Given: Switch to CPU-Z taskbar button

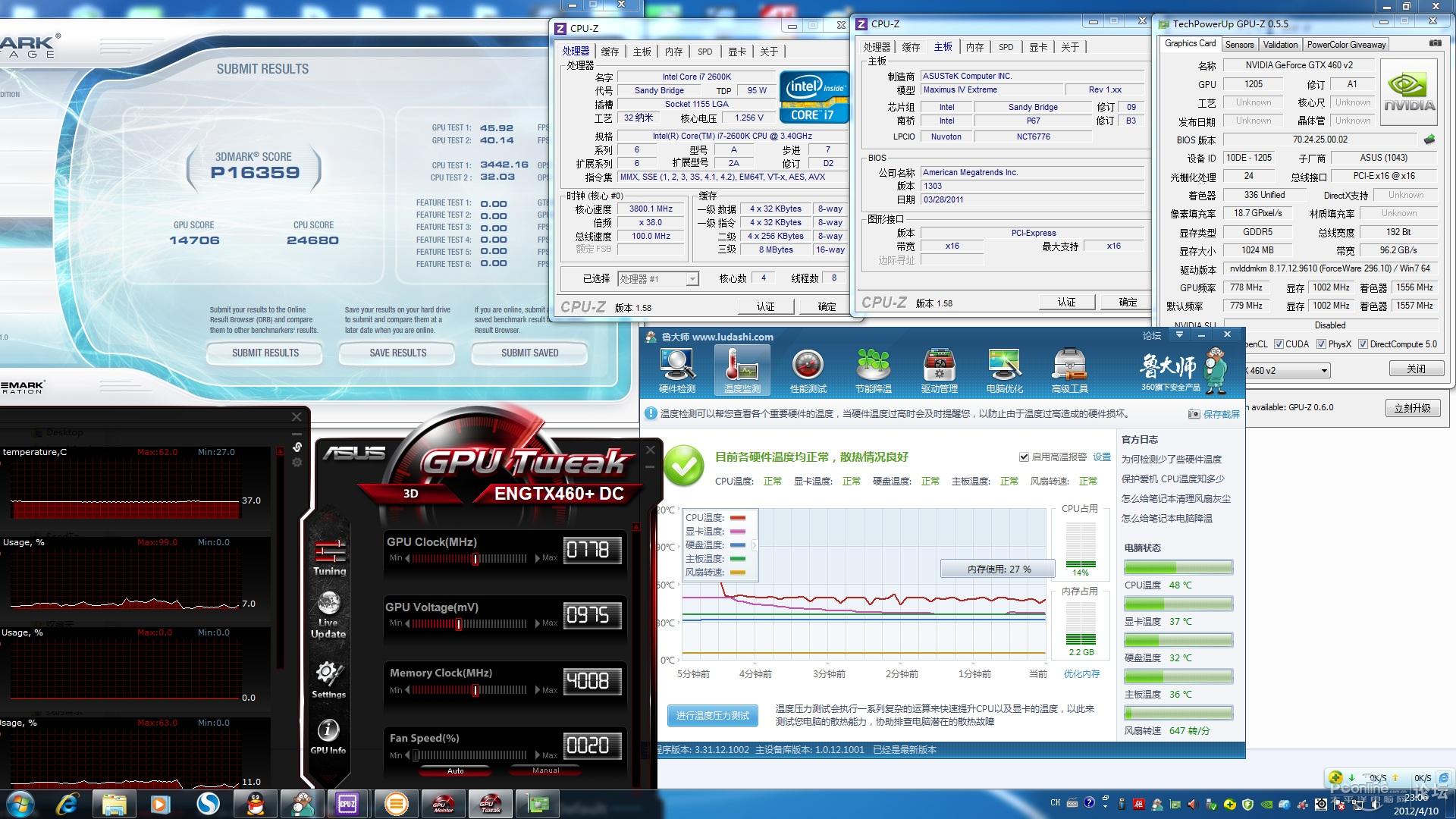Looking at the screenshot, I should (x=347, y=803).
